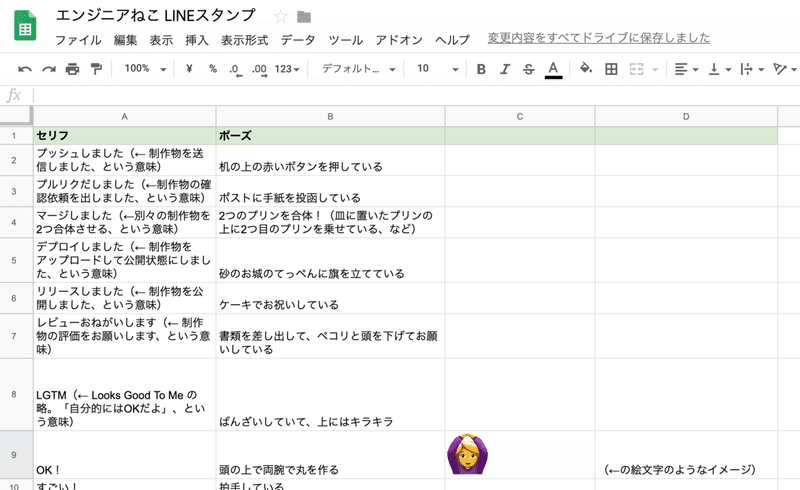Image resolution: width=800 pixels, height=490 pixels.
Task: Click the merge cells icon
Action: pos(636,69)
